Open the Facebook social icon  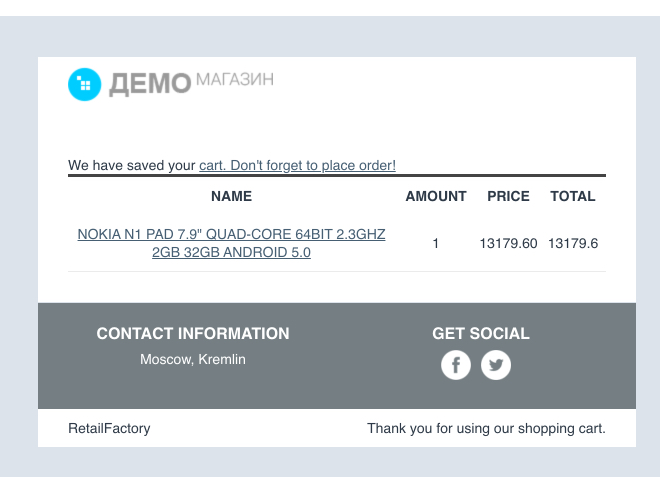tap(456, 365)
